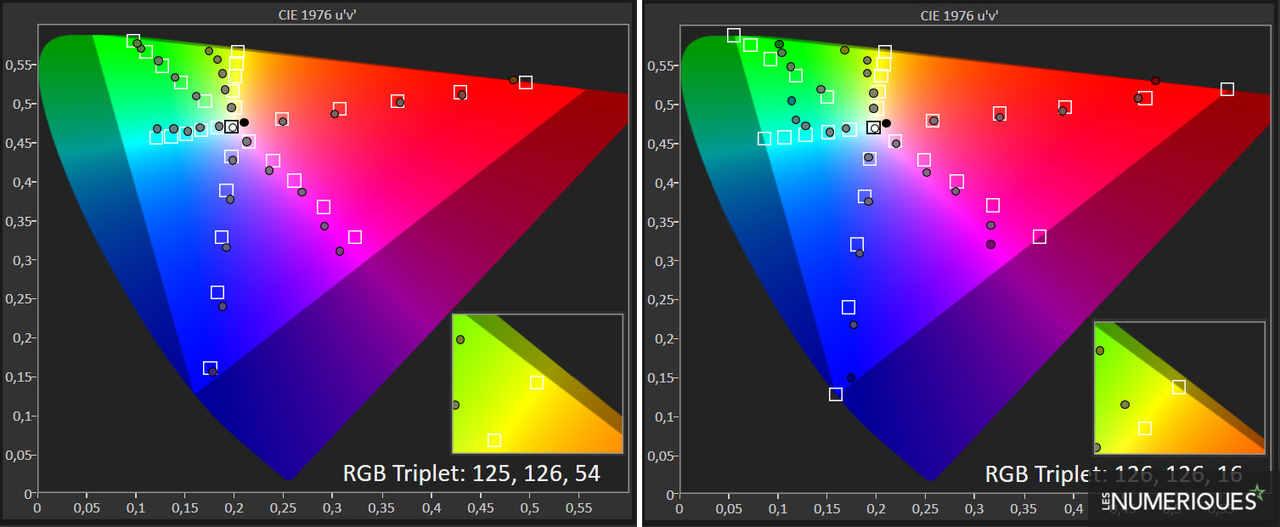Select the rightmost red target square in left chart

click(526, 83)
